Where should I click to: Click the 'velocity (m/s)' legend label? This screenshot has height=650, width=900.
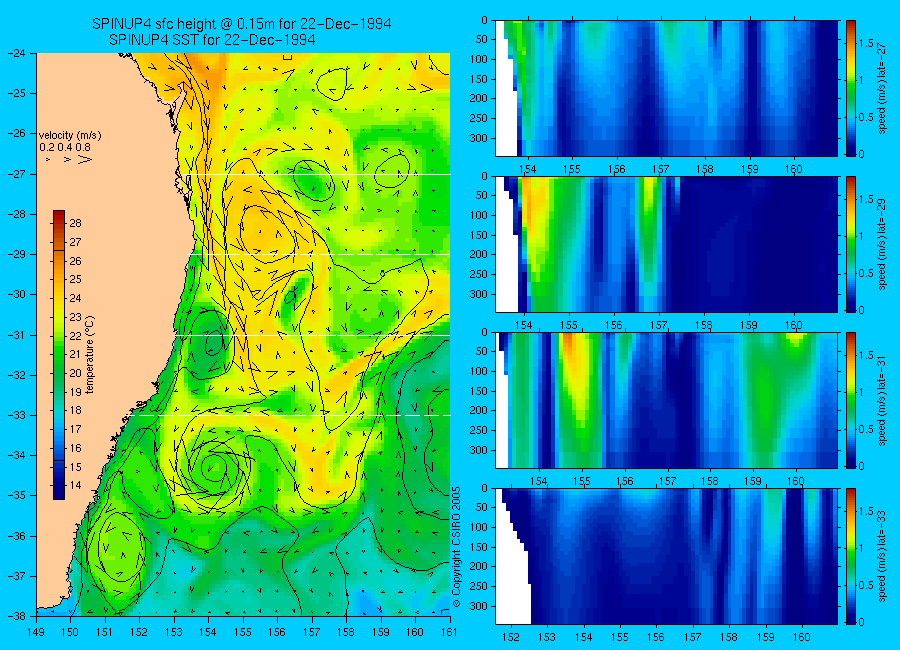(70, 136)
